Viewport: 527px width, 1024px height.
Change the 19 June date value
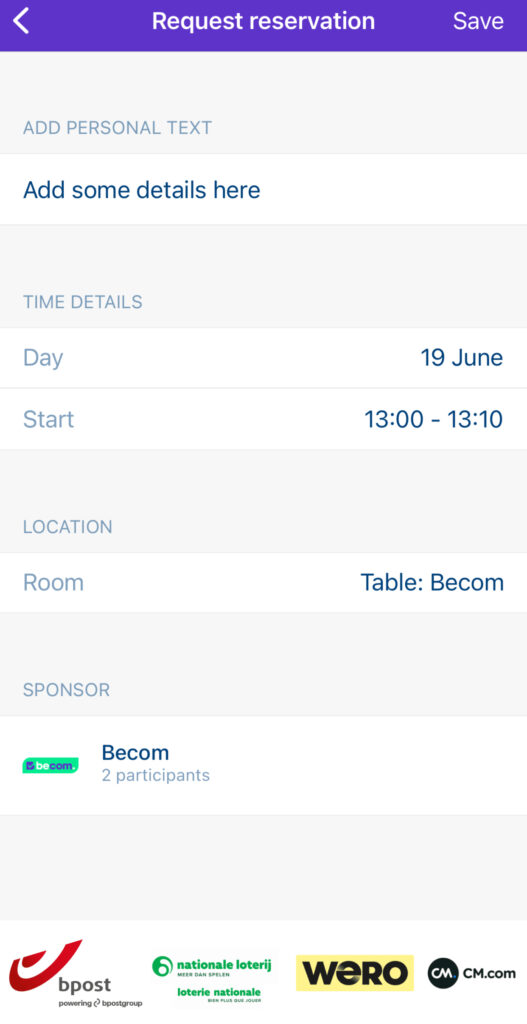[x=462, y=358]
